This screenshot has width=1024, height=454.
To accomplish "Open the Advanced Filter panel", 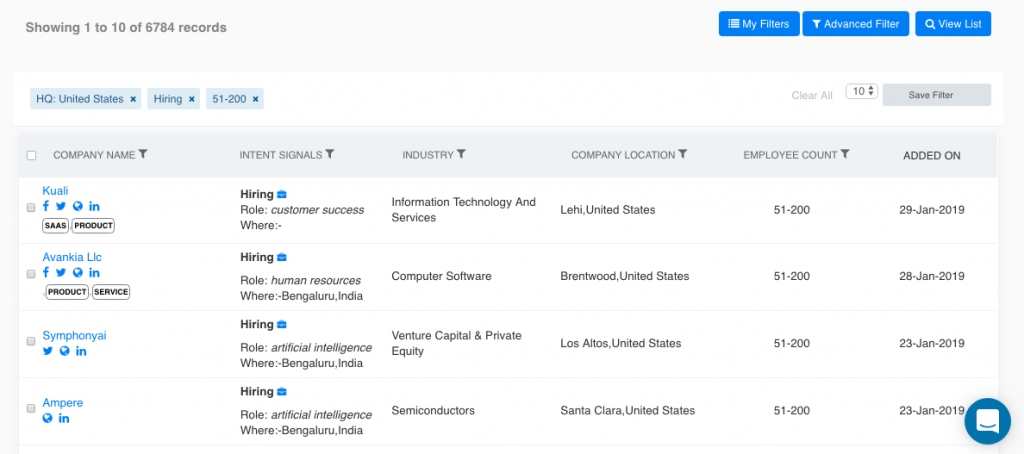I will 856,24.
